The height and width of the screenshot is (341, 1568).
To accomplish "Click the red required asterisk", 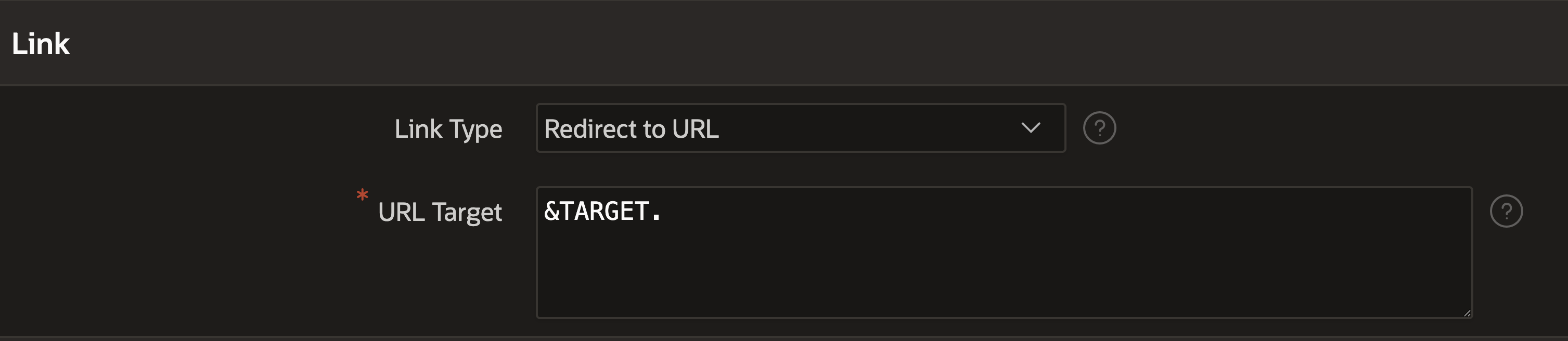I will [x=362, y=196].
